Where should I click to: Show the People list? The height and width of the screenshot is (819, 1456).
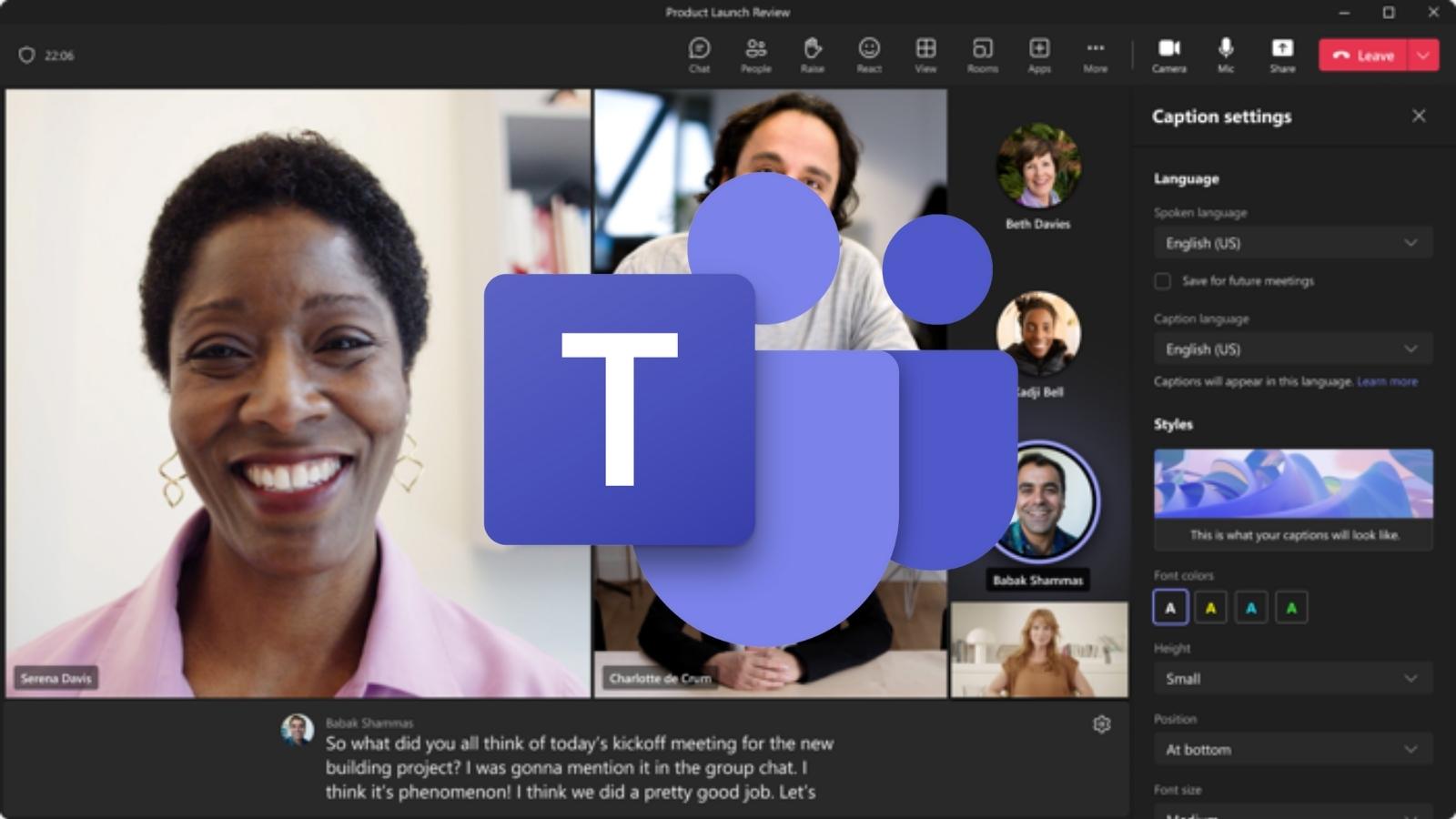755,56
